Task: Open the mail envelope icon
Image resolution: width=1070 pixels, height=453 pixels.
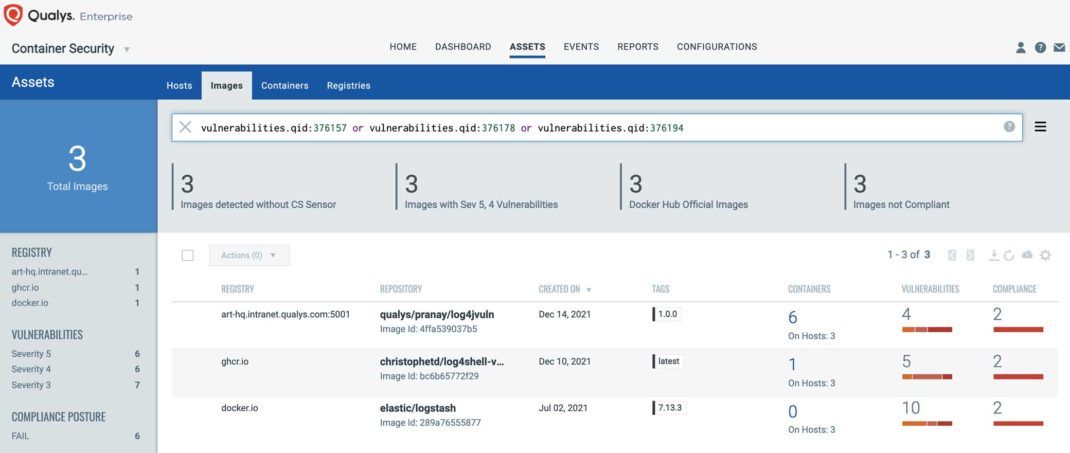Action: [x=1059, y=48]
